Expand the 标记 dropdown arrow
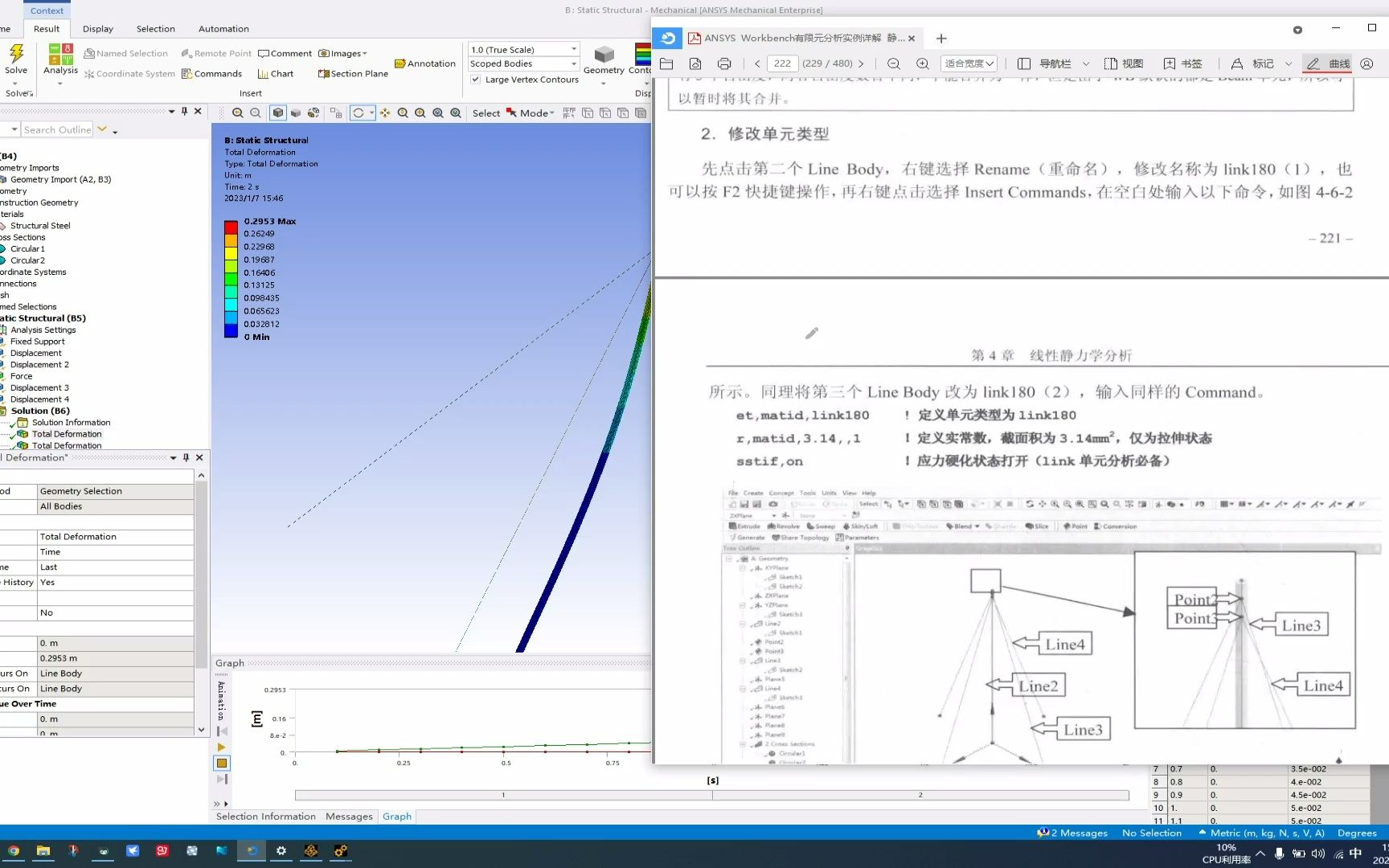The height and width of the screenshot is (868, 1389). click(1289, 63)
